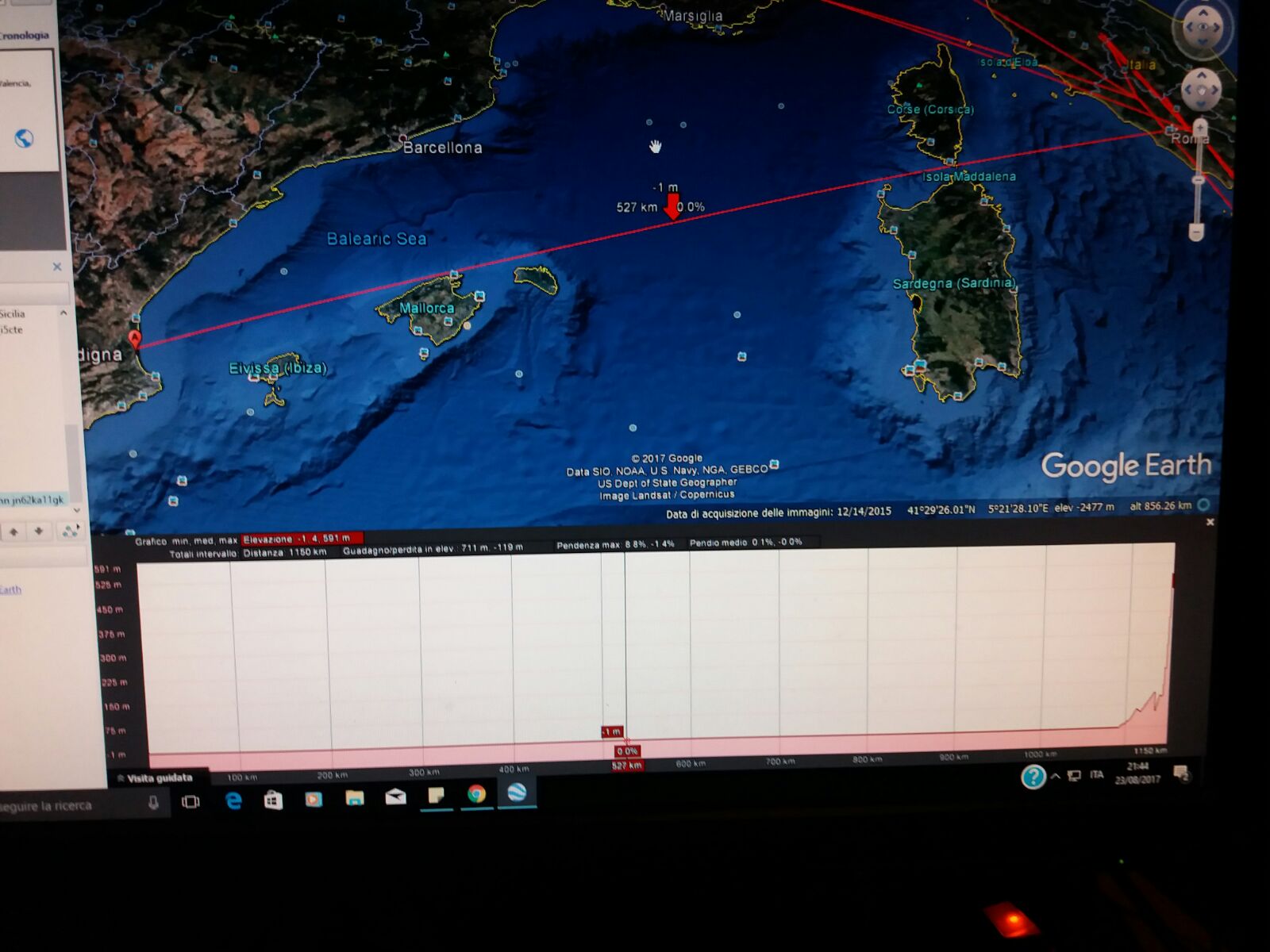Click the Mallorca island label
This screenshot has height=952, width=1270.
tap(426, 308)
